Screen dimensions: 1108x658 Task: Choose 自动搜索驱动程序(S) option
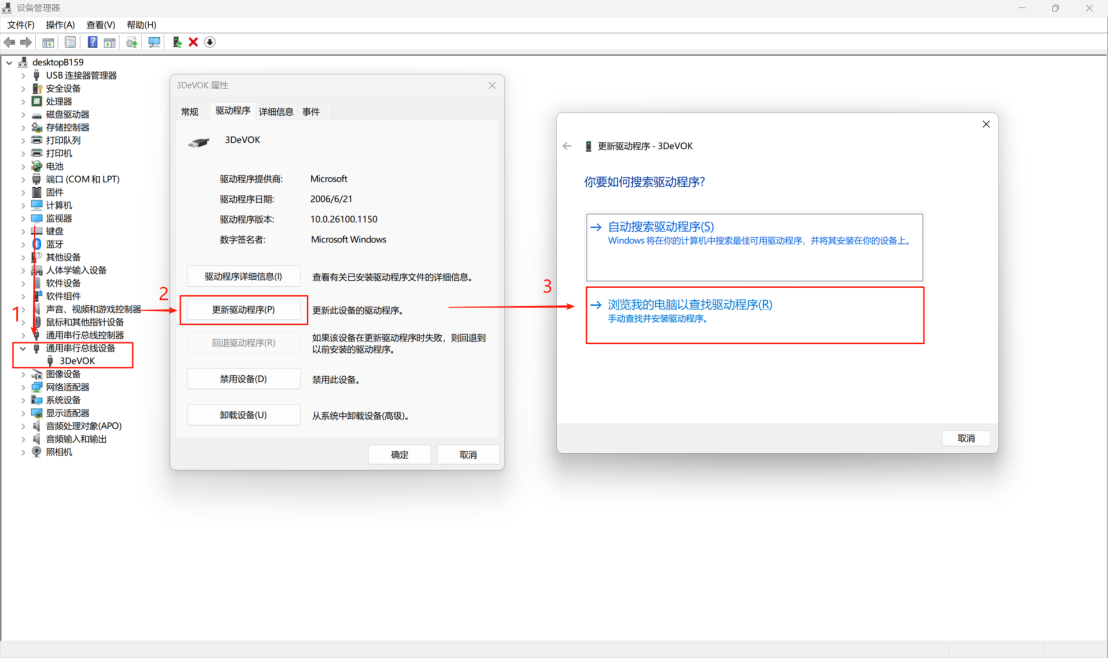click(x=755, y=247)
